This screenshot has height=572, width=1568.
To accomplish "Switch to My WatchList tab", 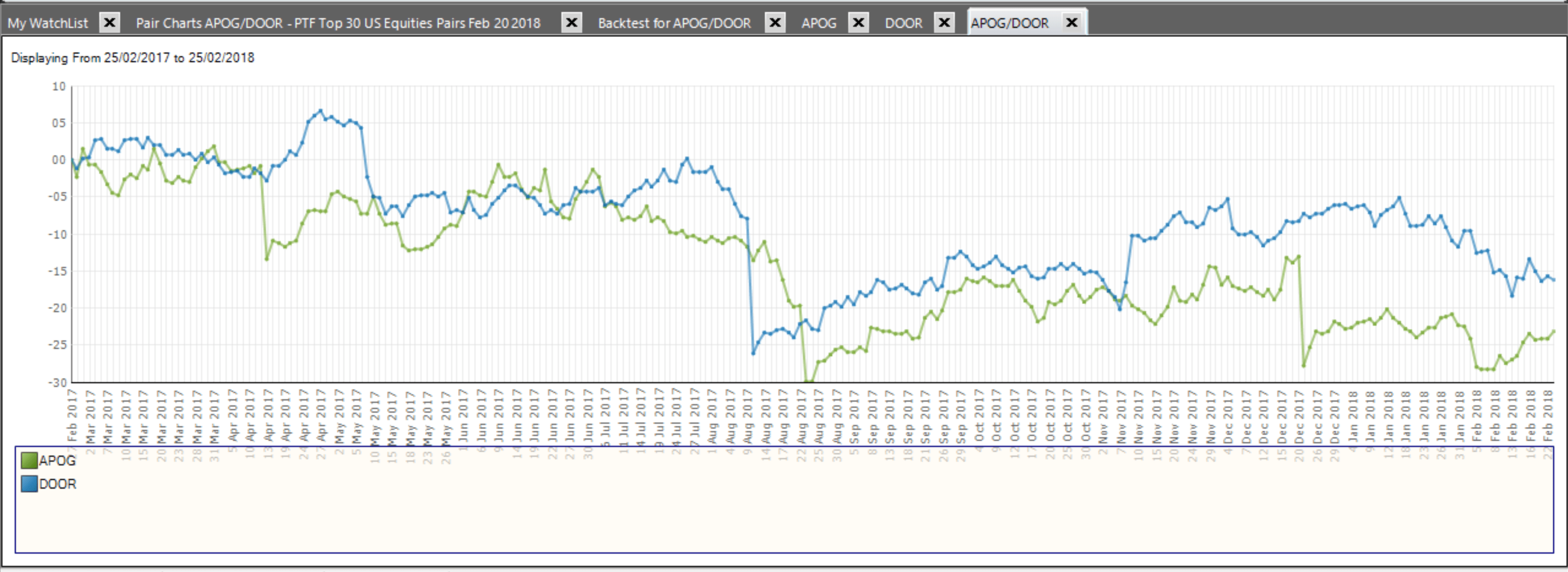I will (x=48, y=23).
